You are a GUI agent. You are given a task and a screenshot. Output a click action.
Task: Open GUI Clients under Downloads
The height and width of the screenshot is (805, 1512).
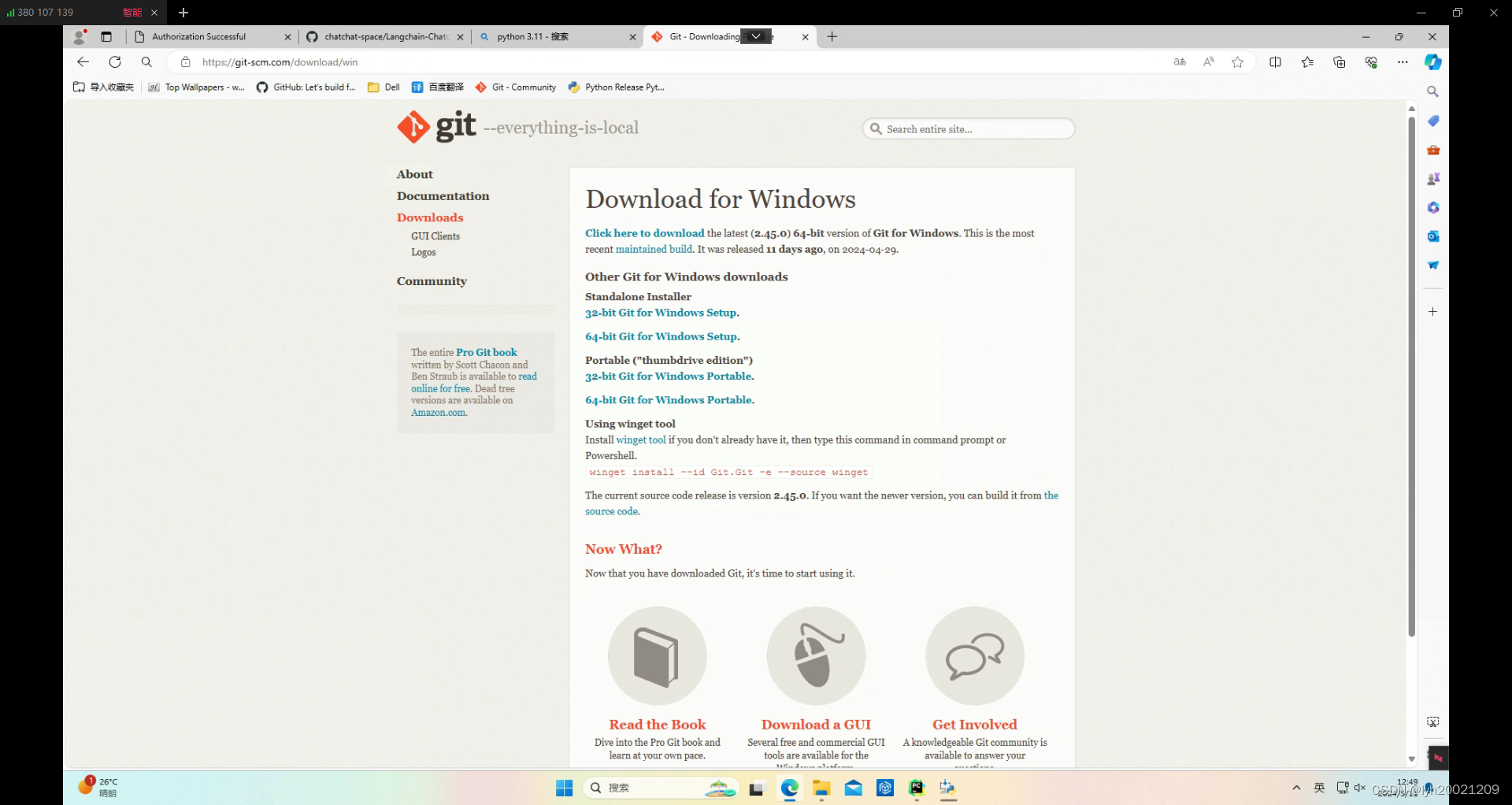435,236
